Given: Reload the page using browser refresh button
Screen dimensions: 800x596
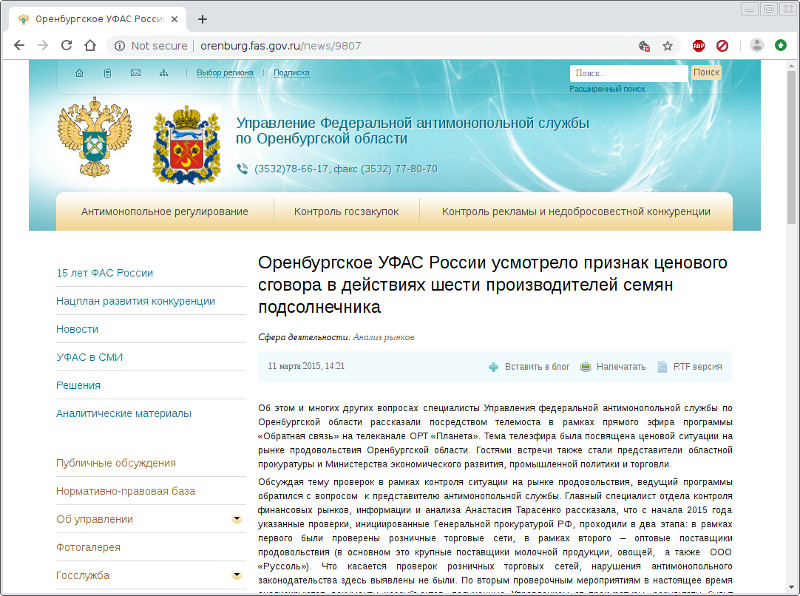Looking at the screenshot, I should point(67,45).
